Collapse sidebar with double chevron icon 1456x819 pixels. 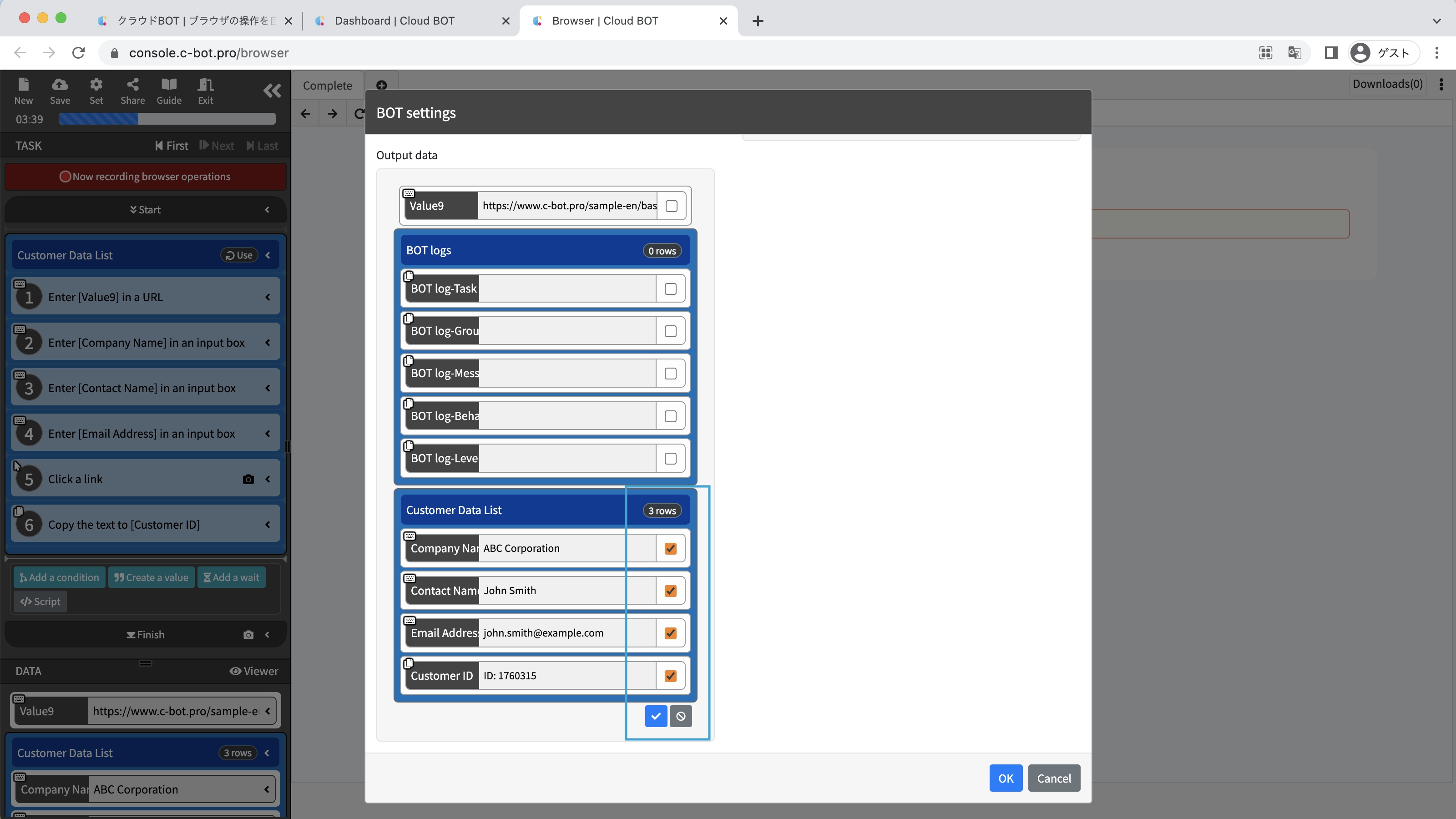pos(272,91)
